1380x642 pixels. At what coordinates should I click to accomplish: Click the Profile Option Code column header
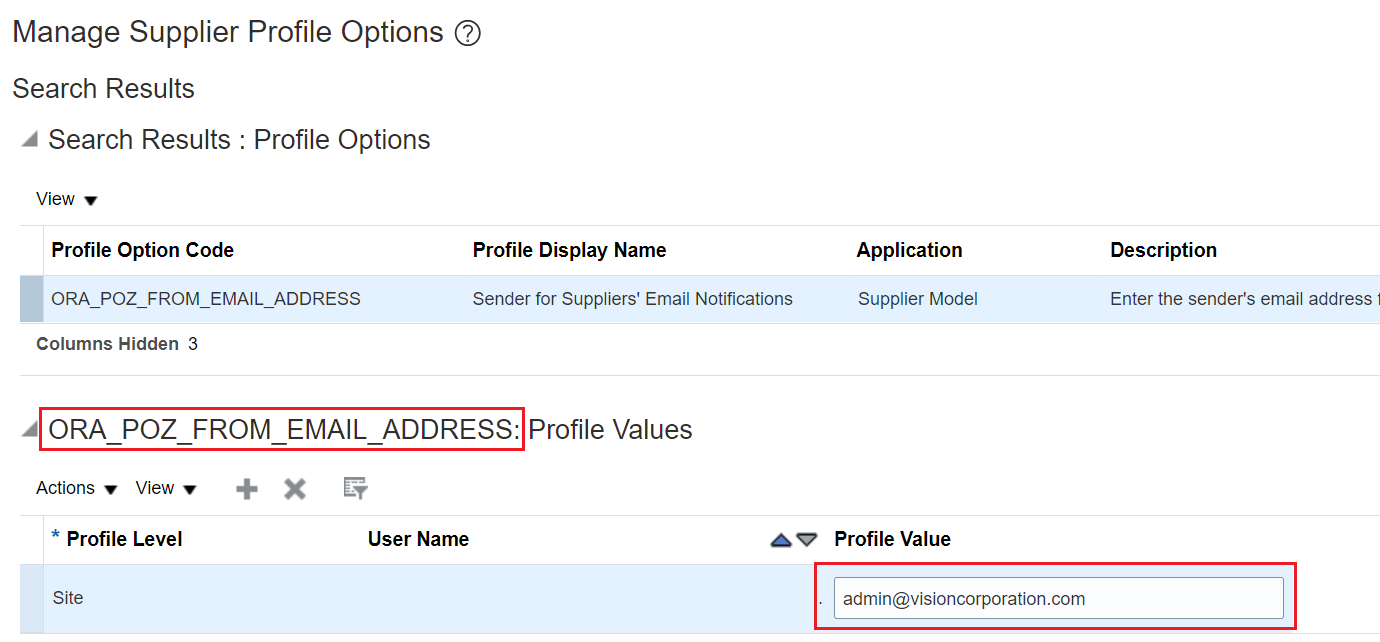[142, 250]
